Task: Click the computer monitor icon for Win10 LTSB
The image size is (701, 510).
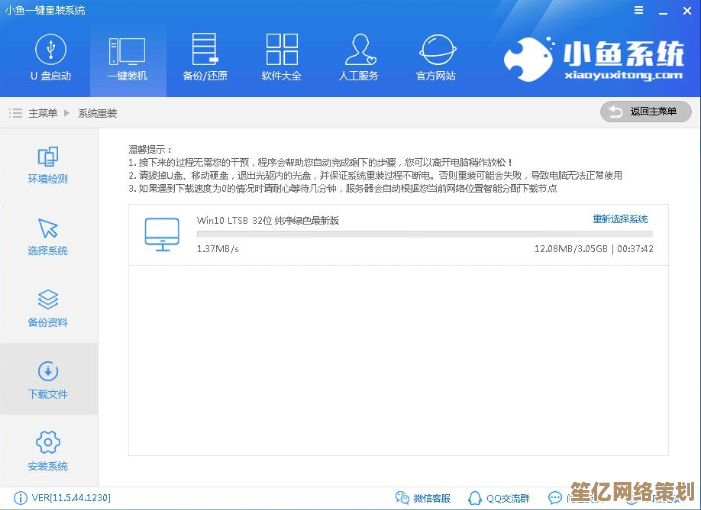Action: click(x=162, y=232)
